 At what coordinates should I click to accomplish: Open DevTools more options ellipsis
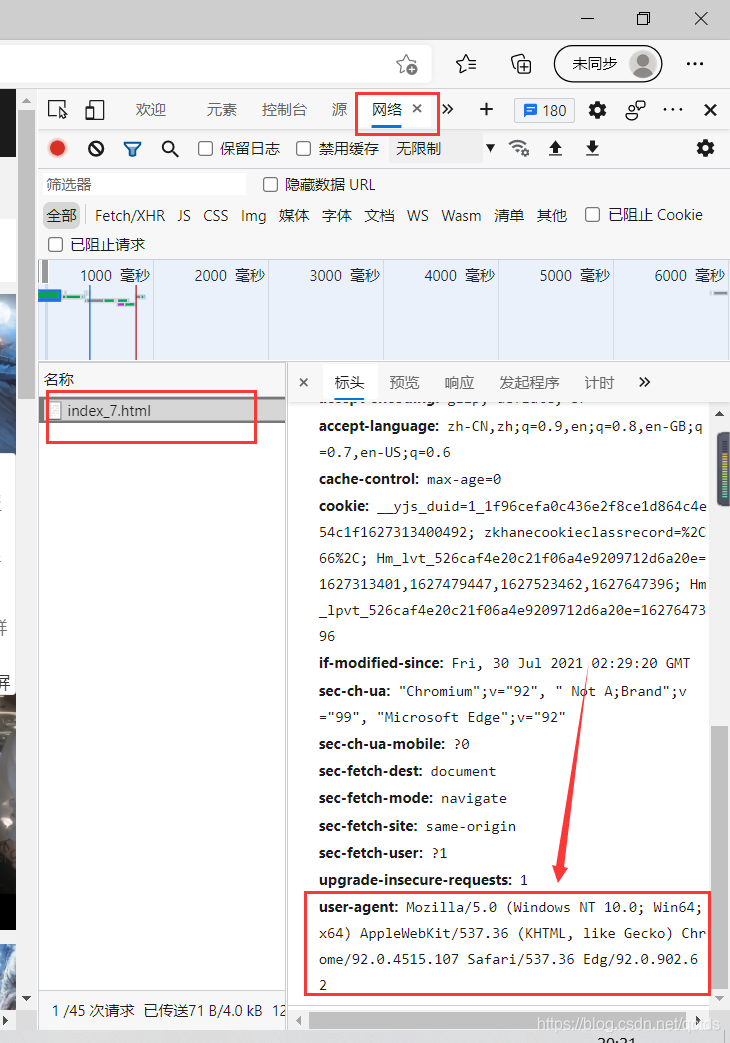tap(673, 110)
